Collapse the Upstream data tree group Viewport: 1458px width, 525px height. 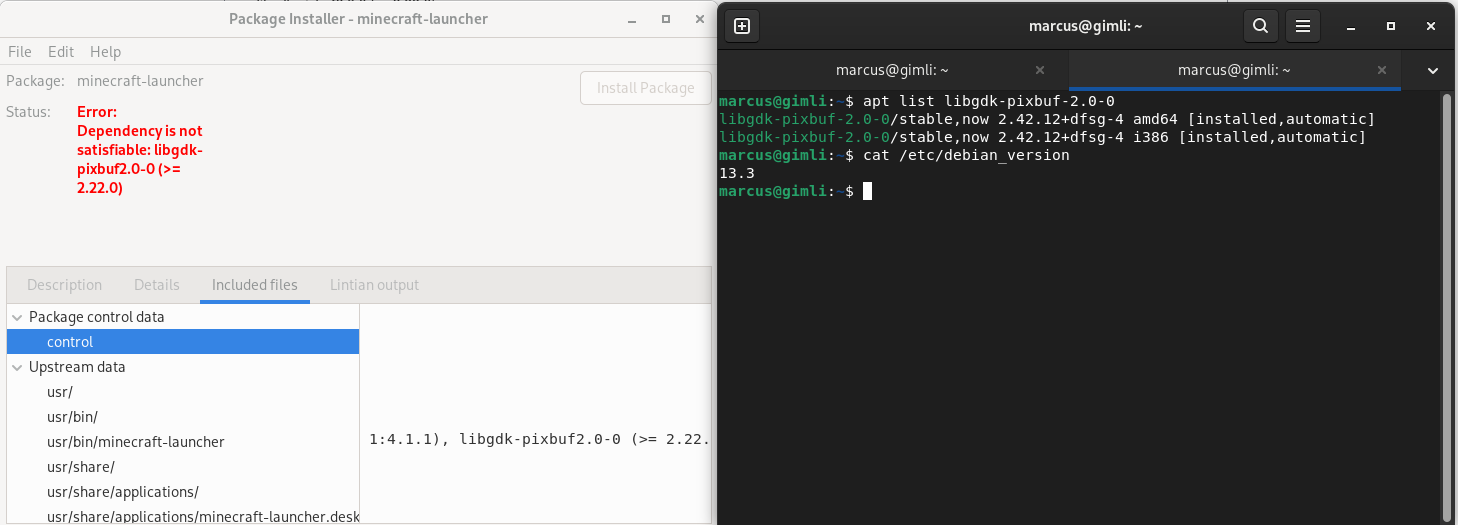click(17, 367)
